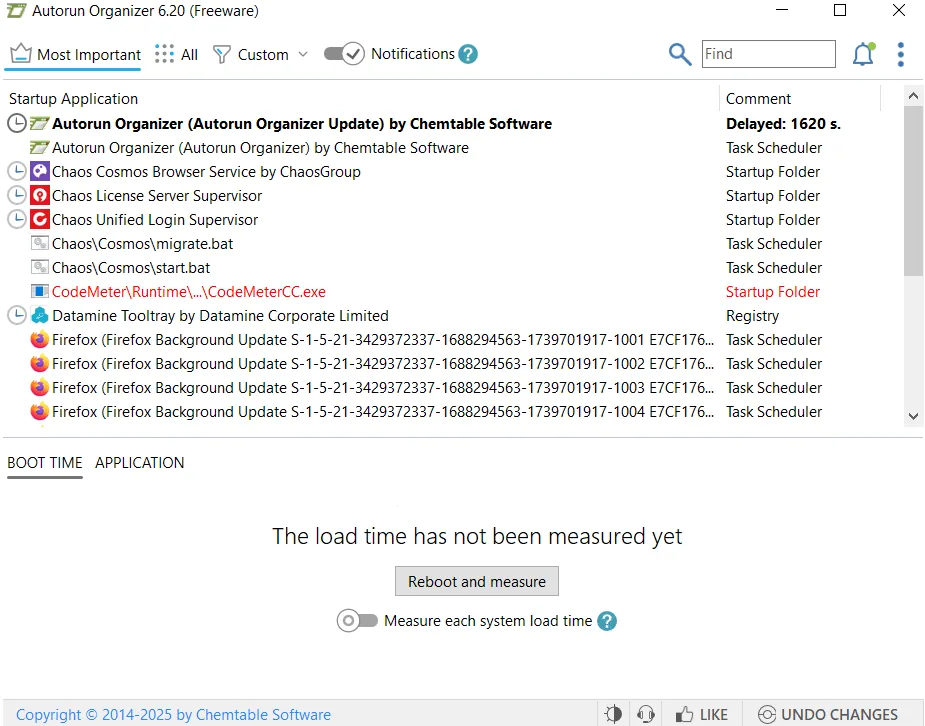Click delay clock for Chaos Cosmos Browser Service
The width and height of the screenshot is (925, 726).
pyautogui.click(x=17, y=172)
